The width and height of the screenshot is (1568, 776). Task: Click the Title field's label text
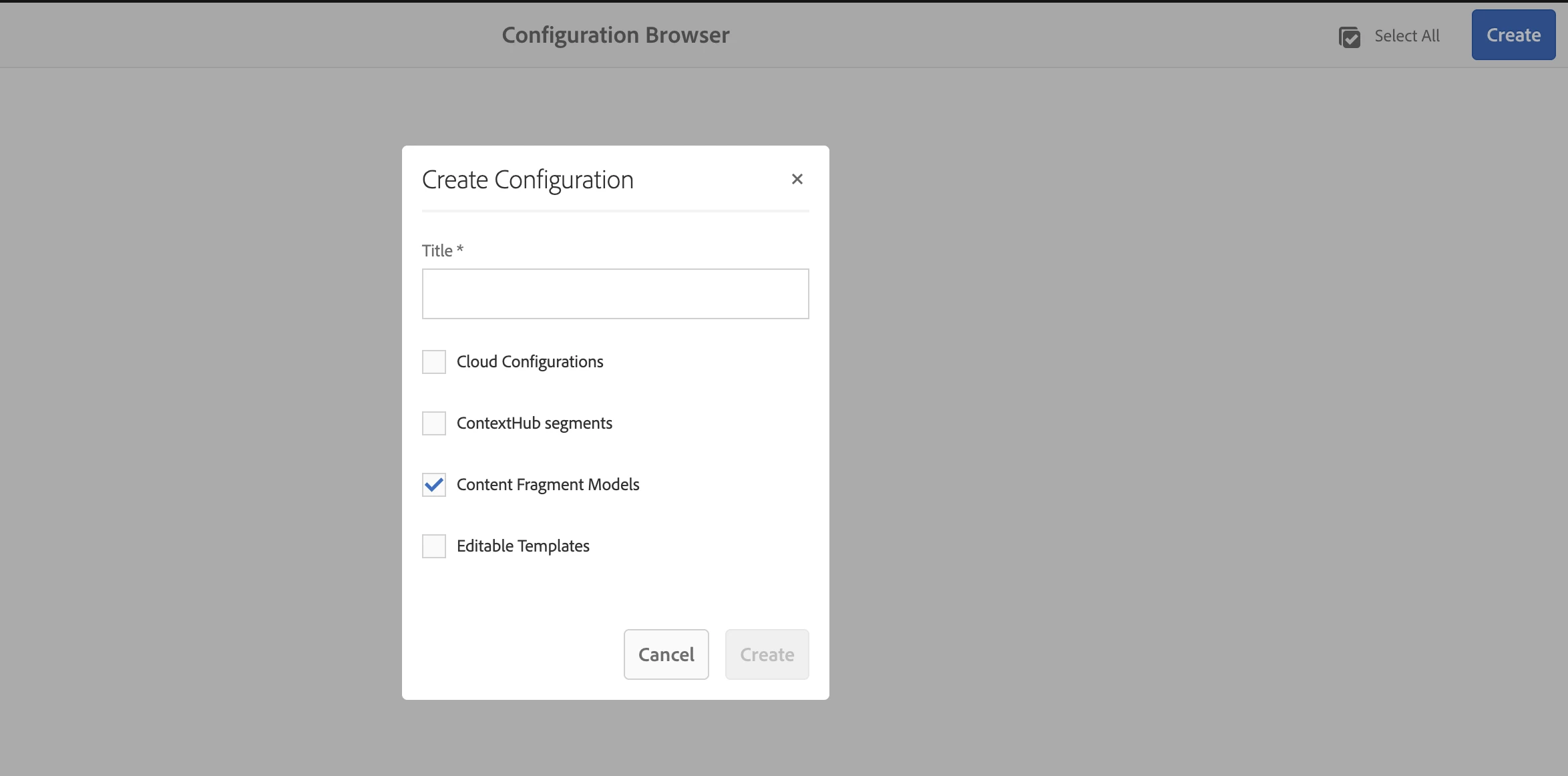[x=437, y=250]
